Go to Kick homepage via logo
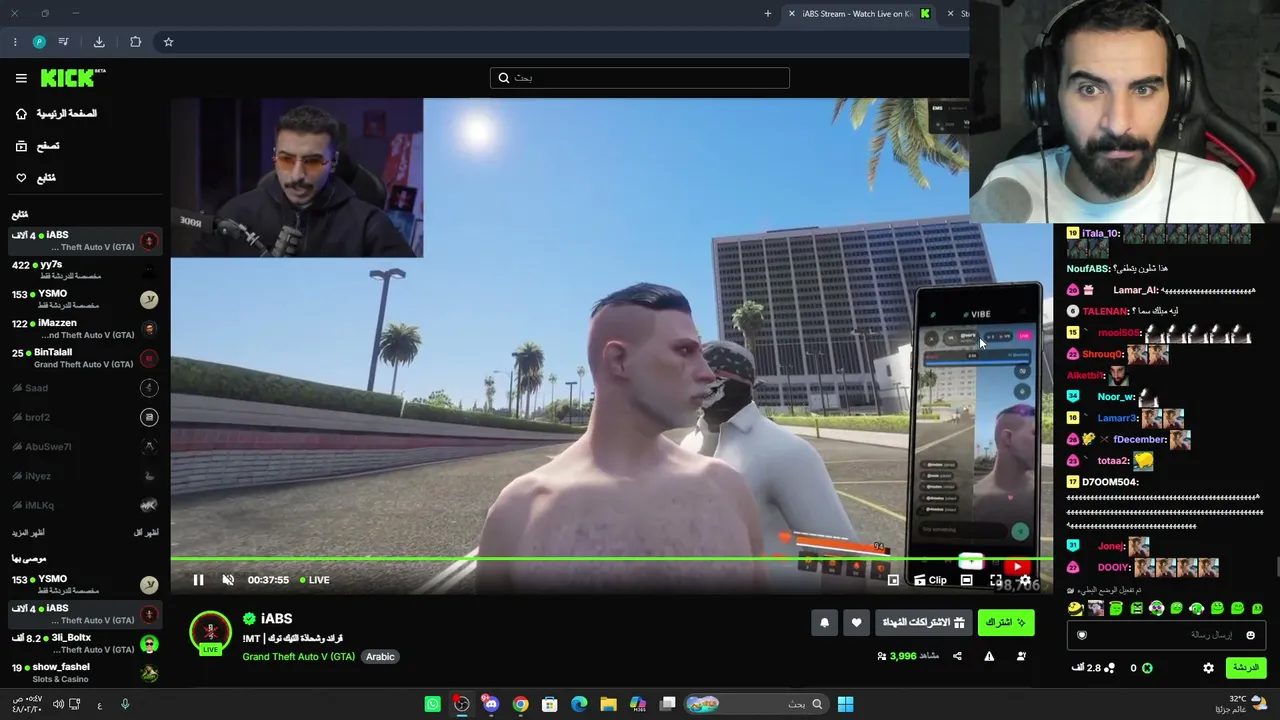The width and height of the screenshot is (1280, 720). point(73,78)
